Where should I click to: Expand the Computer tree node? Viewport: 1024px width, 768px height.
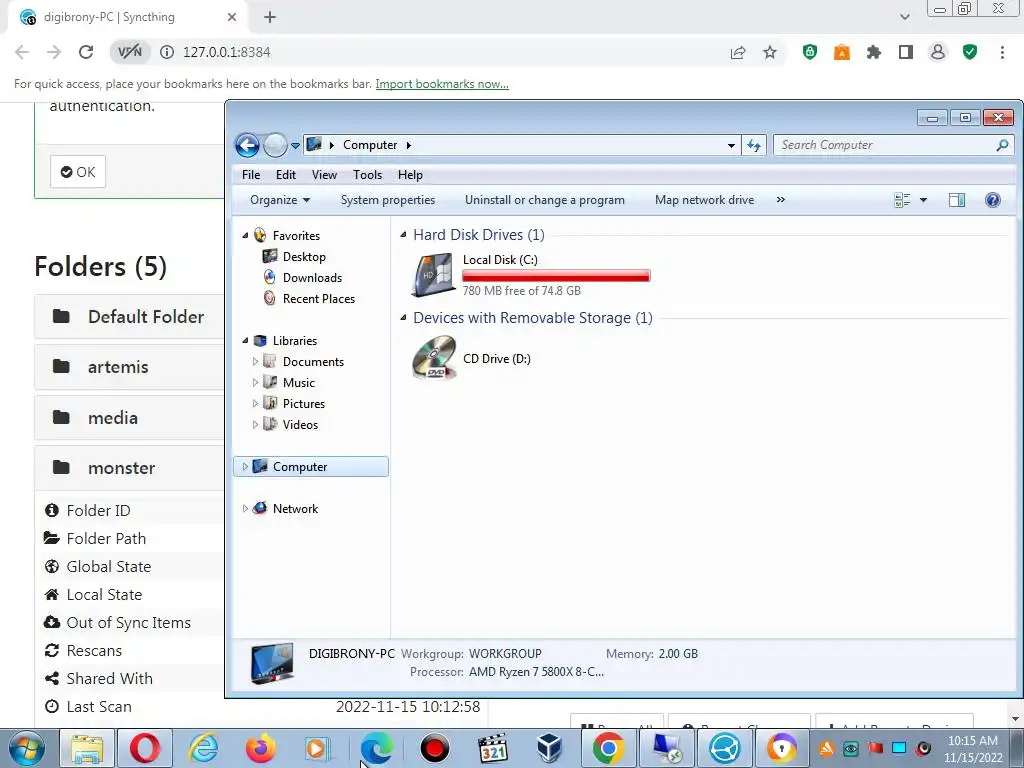point(245,466)
